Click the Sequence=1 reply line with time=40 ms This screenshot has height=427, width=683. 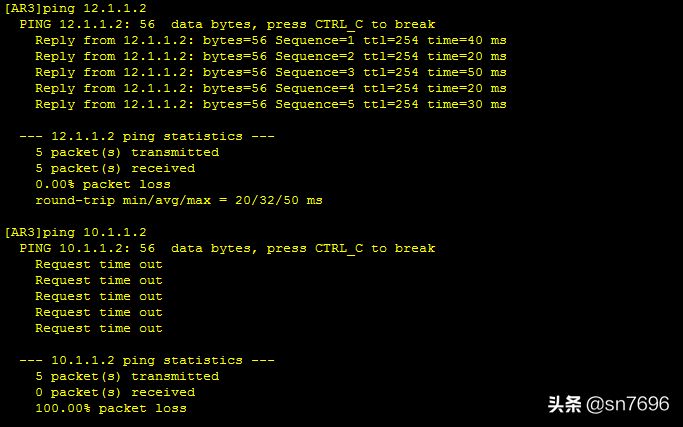click(x=270, y=41)
